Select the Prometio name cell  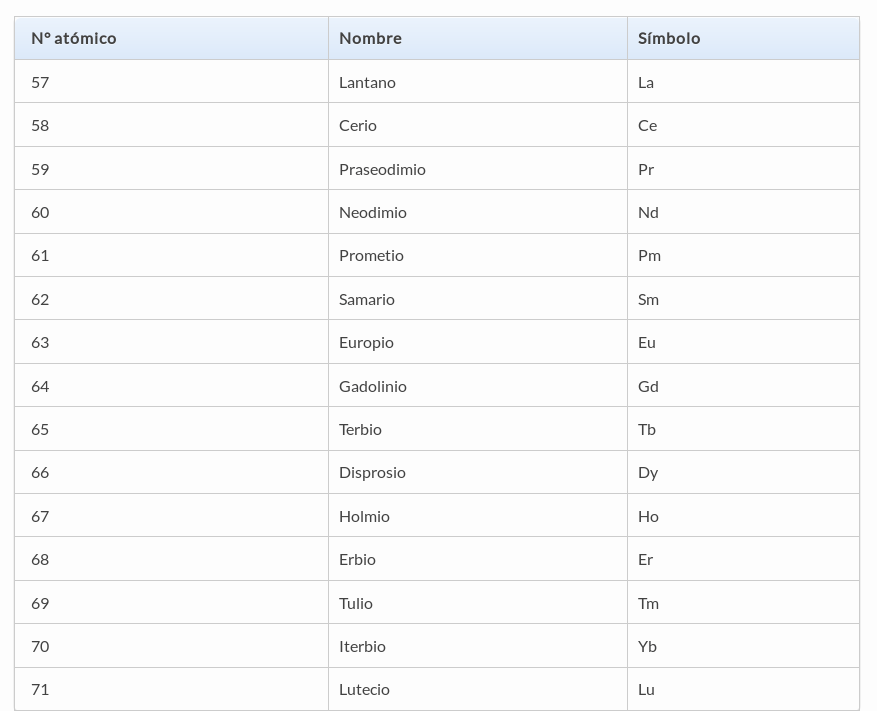(x=478, y=255)
